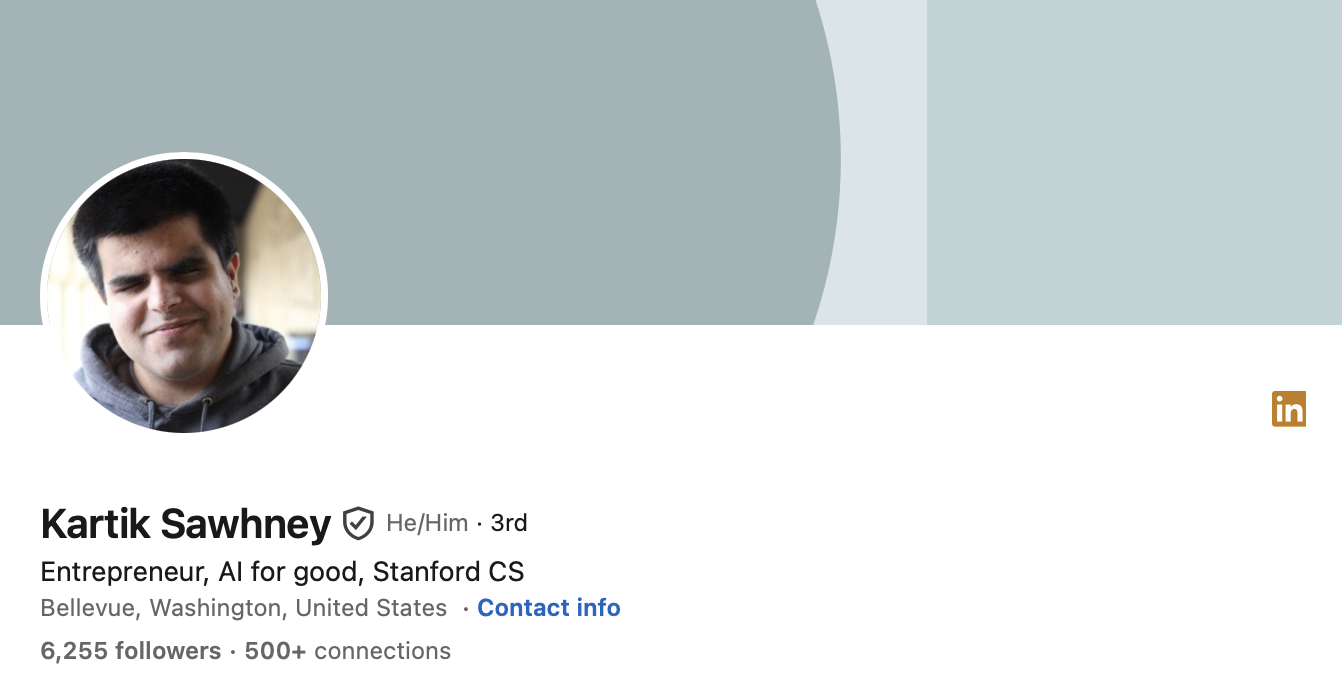Click the surname Sawhney in heading
This screenshot has height=676, width=1342.
[x=245, y=524]
